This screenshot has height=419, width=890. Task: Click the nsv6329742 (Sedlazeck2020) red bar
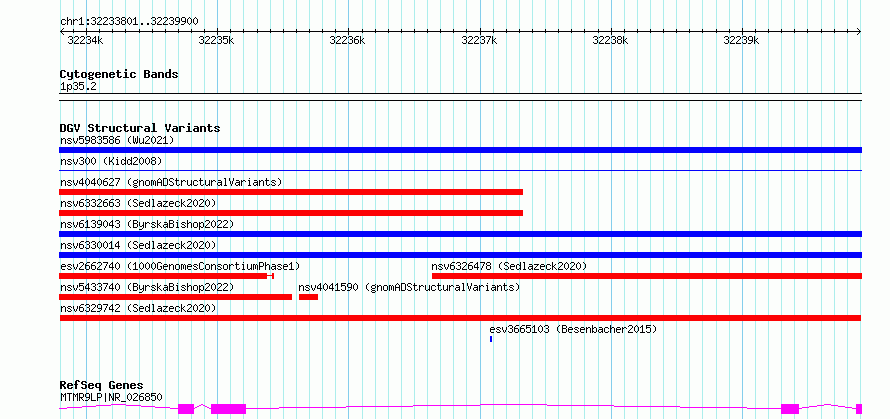coord(460,318)
